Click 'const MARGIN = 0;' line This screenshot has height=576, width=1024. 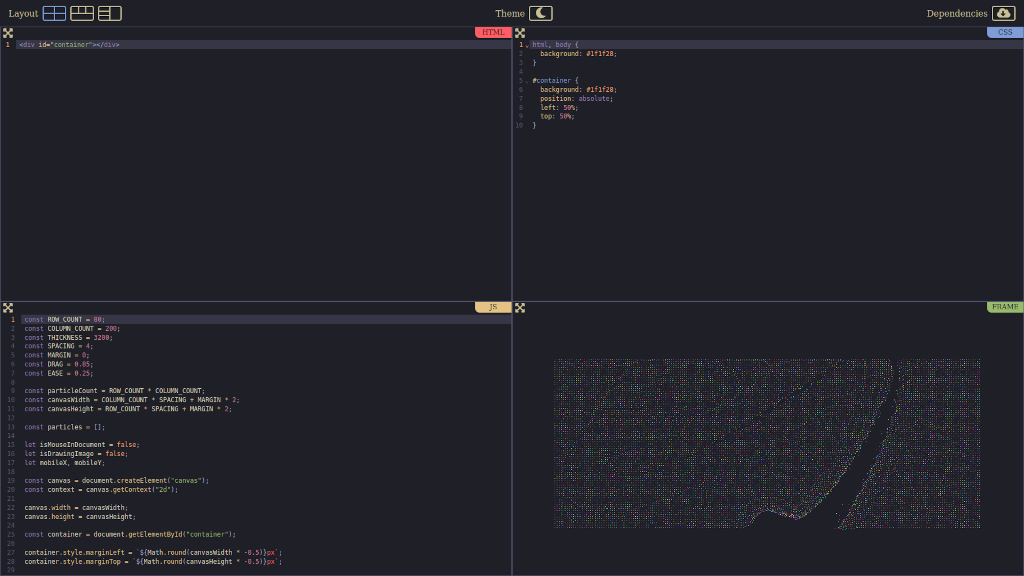57,355
